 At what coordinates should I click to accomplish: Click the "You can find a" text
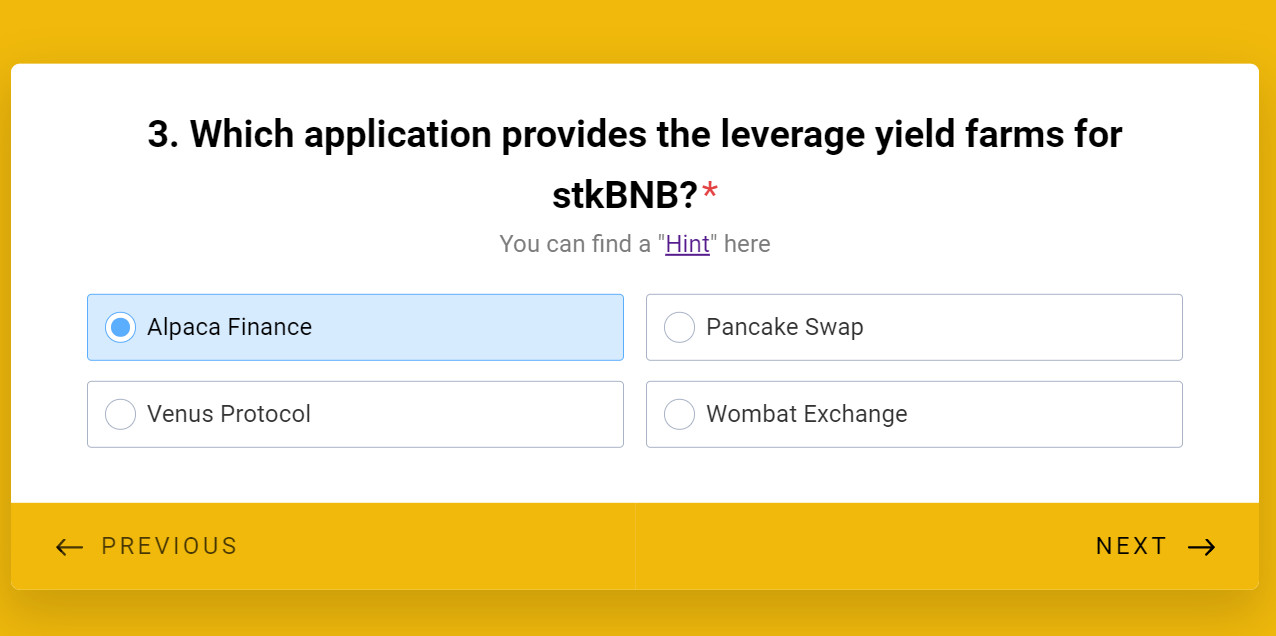click(x=575, y=244)
